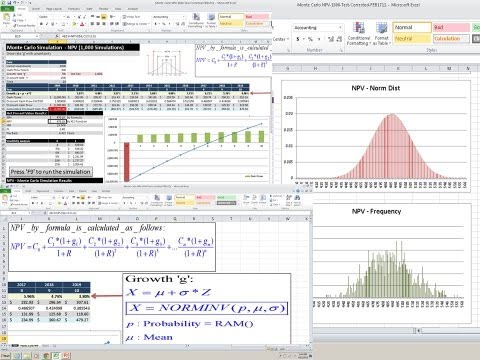Switch to View tab in top-left window
Image resolution: width=480 pixels, height=360 pixels.
(x=118, y=9)
